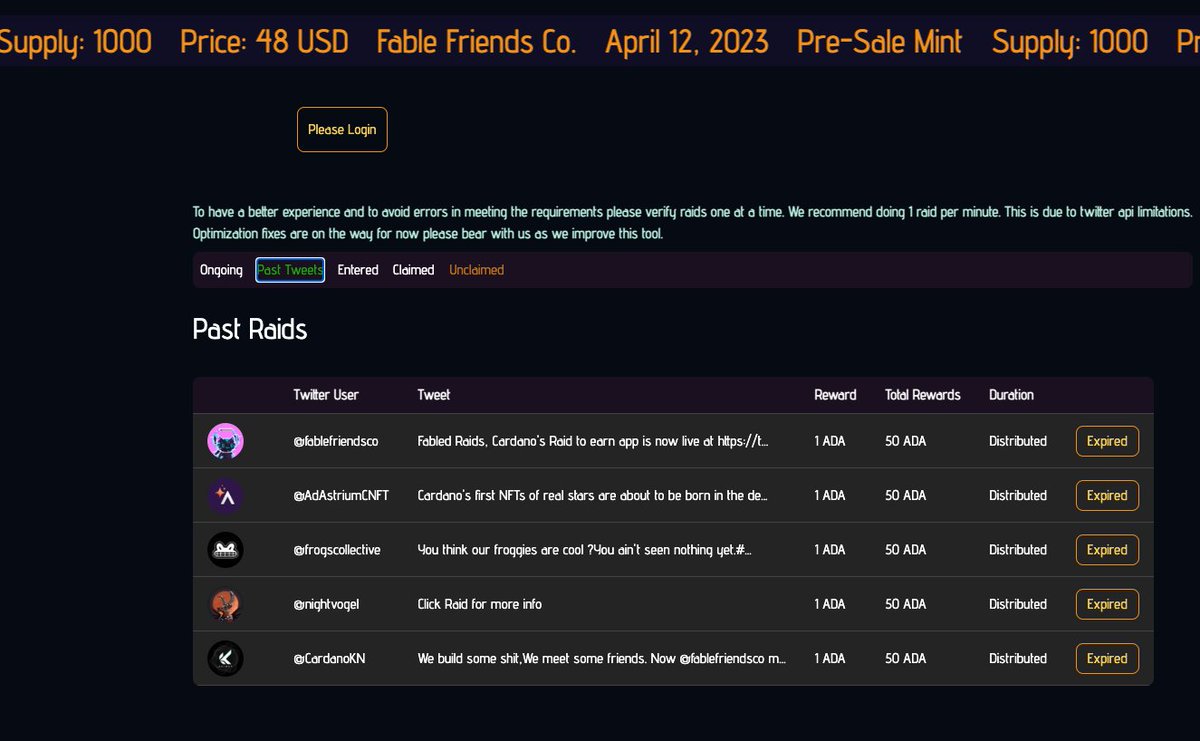Click Expired button in @AdAstriumCNFT row

[x=1107, y=495]
